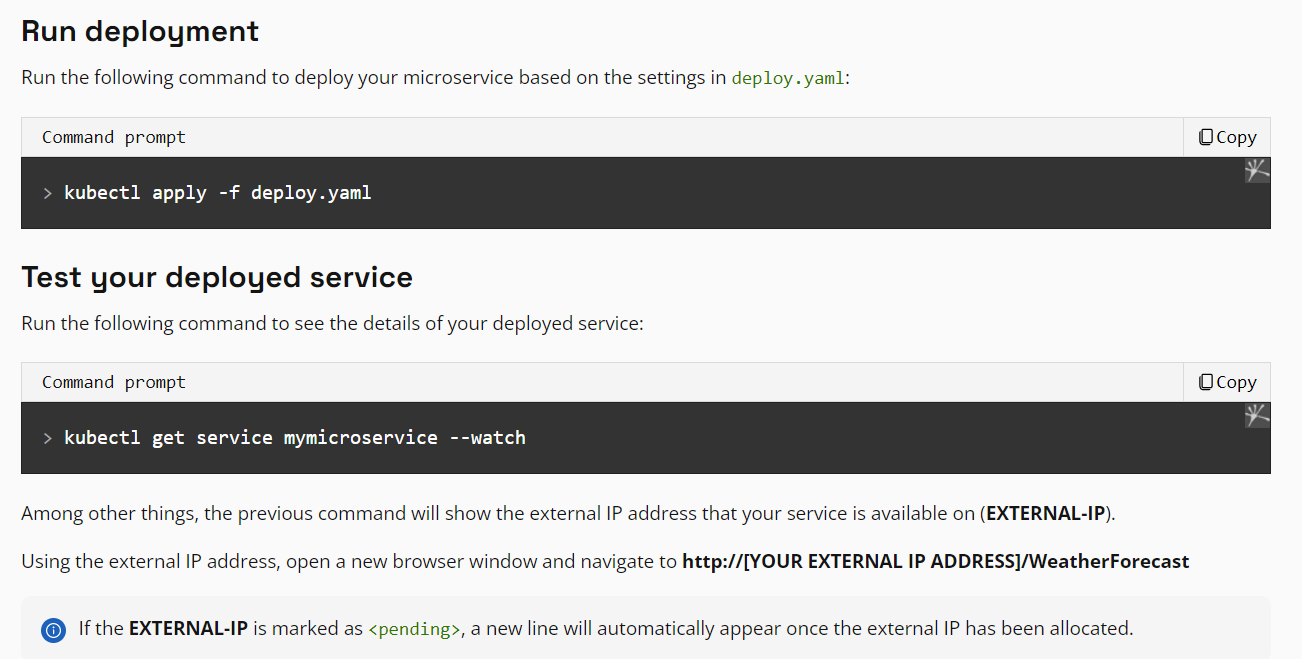Image resolution: width=1302 pixels, height=659 pixels.
Task: Click the chevron prompt before kubectl get service
Action: 47,437
